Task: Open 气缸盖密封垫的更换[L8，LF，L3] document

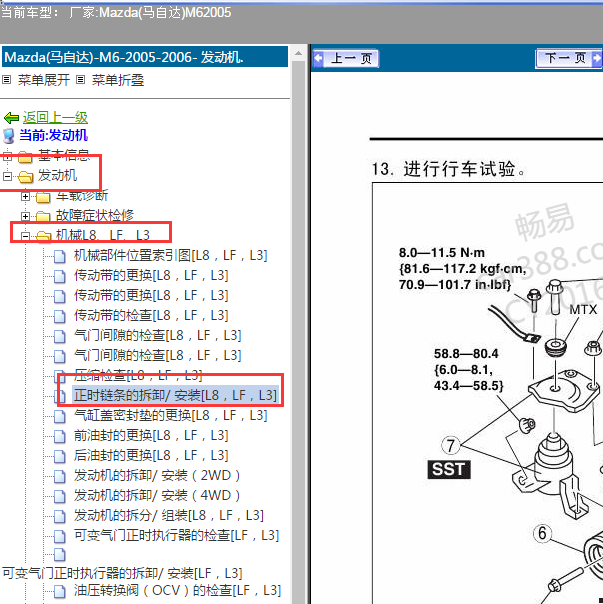Action: tap(170, 415)
